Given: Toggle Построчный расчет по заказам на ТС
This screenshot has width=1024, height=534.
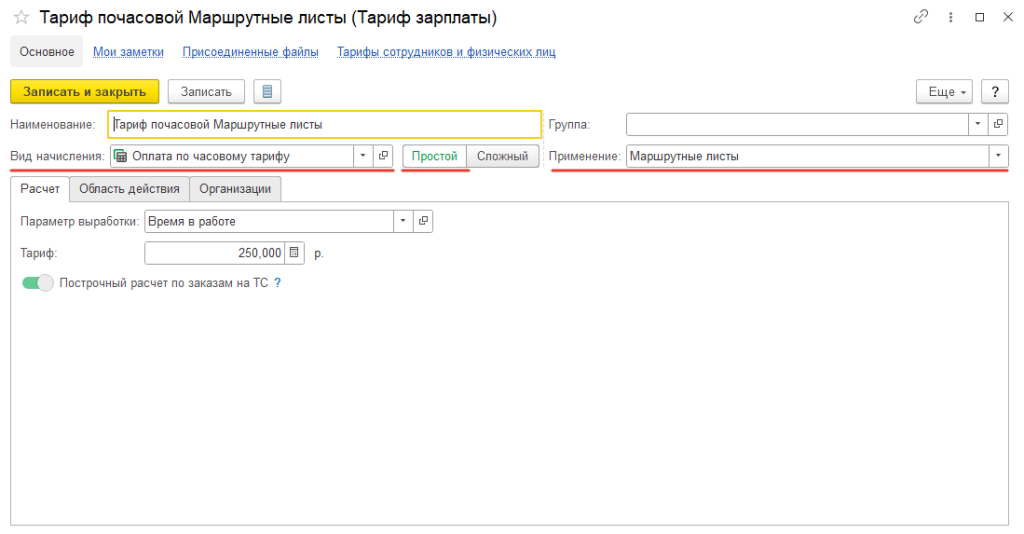Looking at the screenshot, I should click(38, 283).
